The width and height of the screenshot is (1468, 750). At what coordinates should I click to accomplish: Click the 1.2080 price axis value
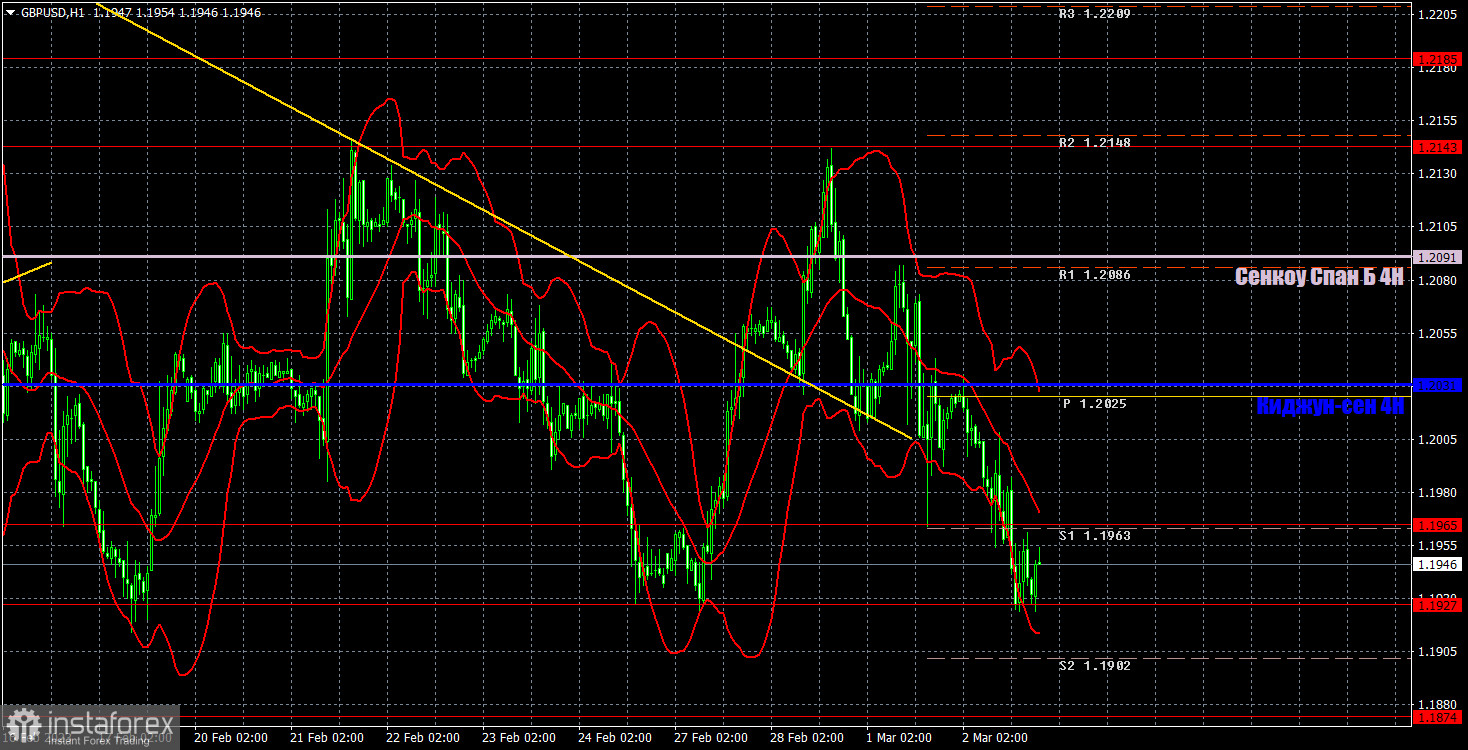pos(1437,280)
